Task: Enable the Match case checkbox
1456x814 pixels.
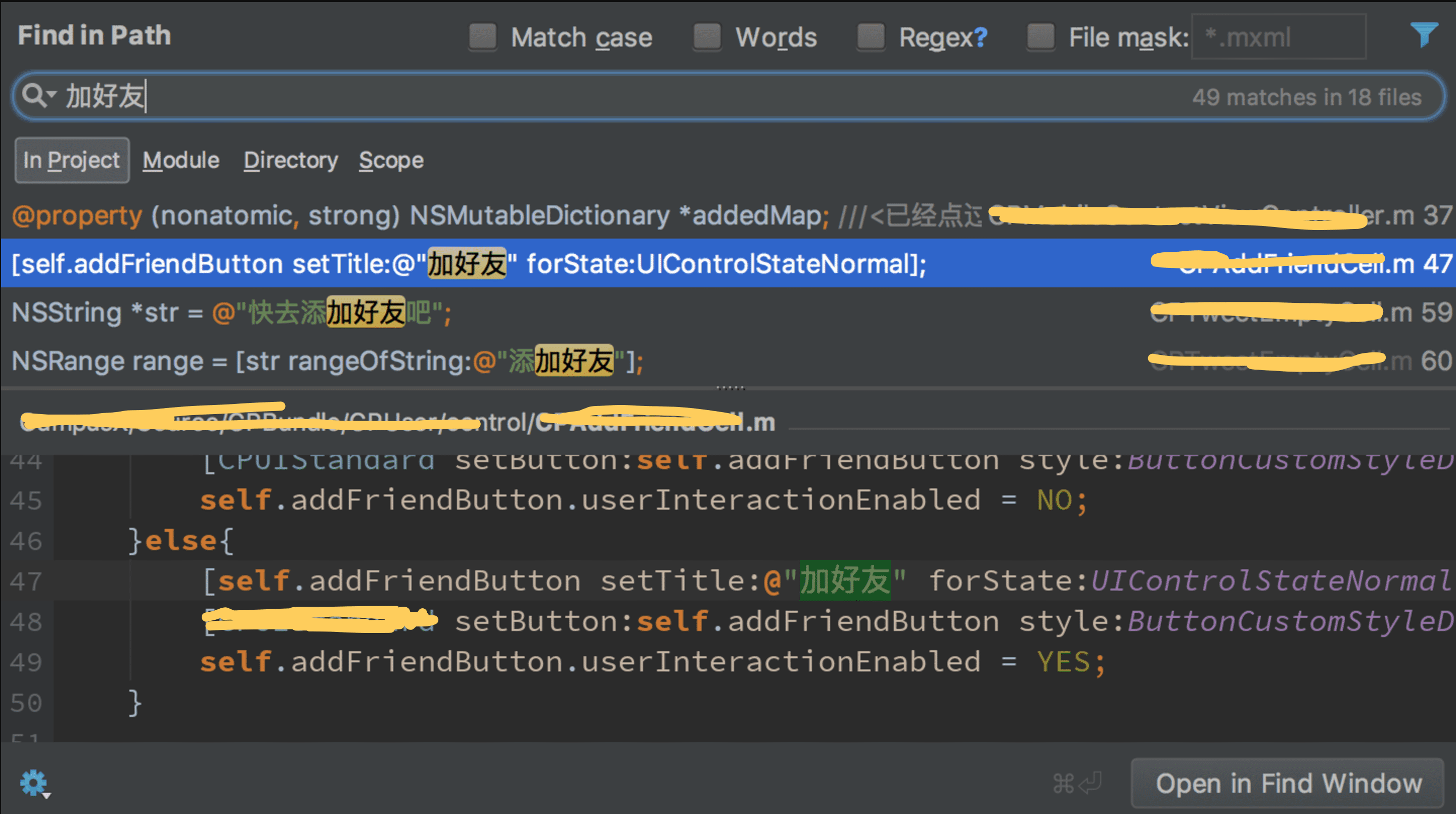Action: (482, 37)
